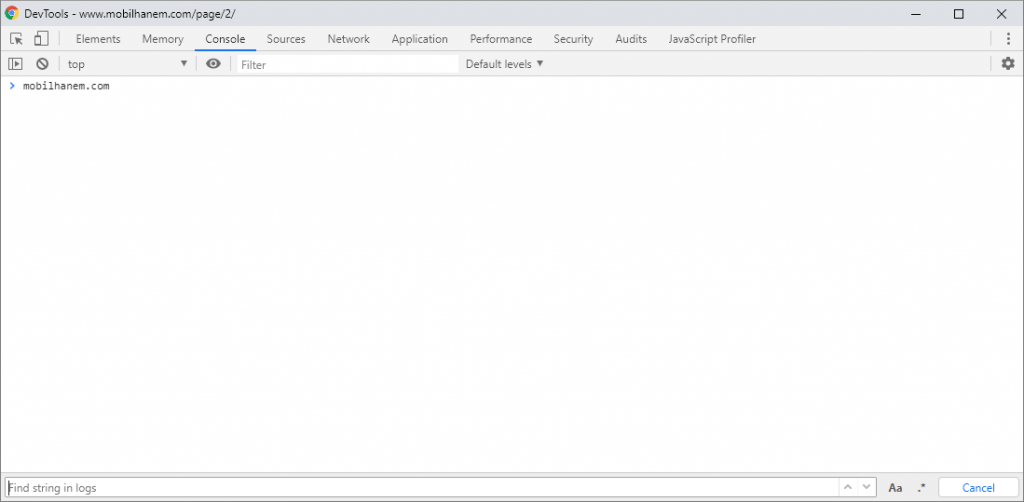Viewport: 1024px width, 502px height.
Task: Click the Chrome icon in the title bar
Action: pos(11,14)
